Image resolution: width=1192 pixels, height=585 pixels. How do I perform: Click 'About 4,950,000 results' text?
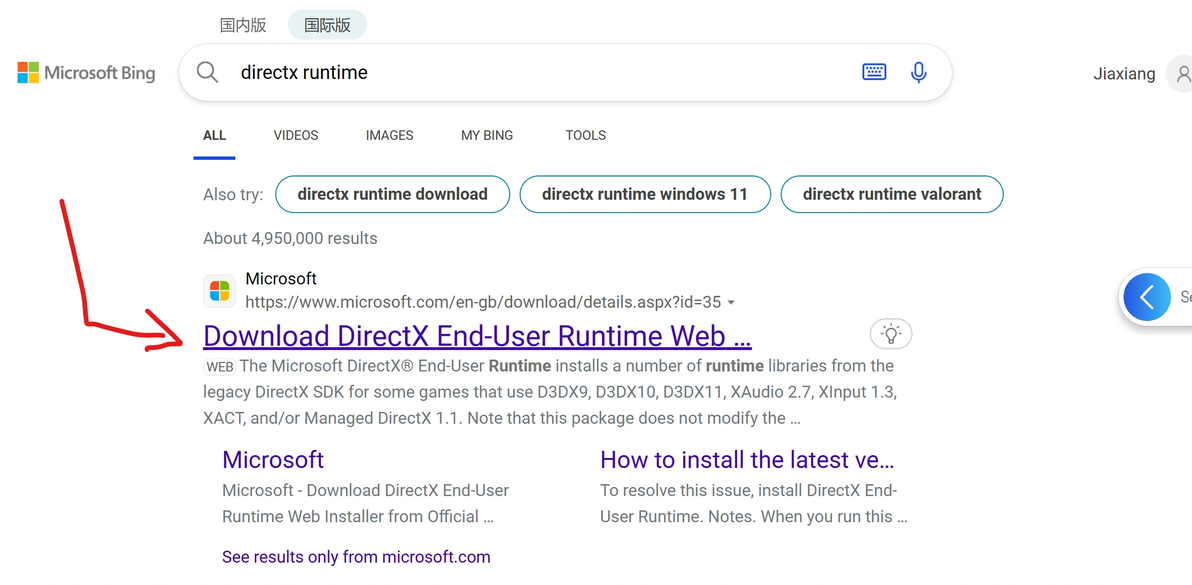pos(290,239)
